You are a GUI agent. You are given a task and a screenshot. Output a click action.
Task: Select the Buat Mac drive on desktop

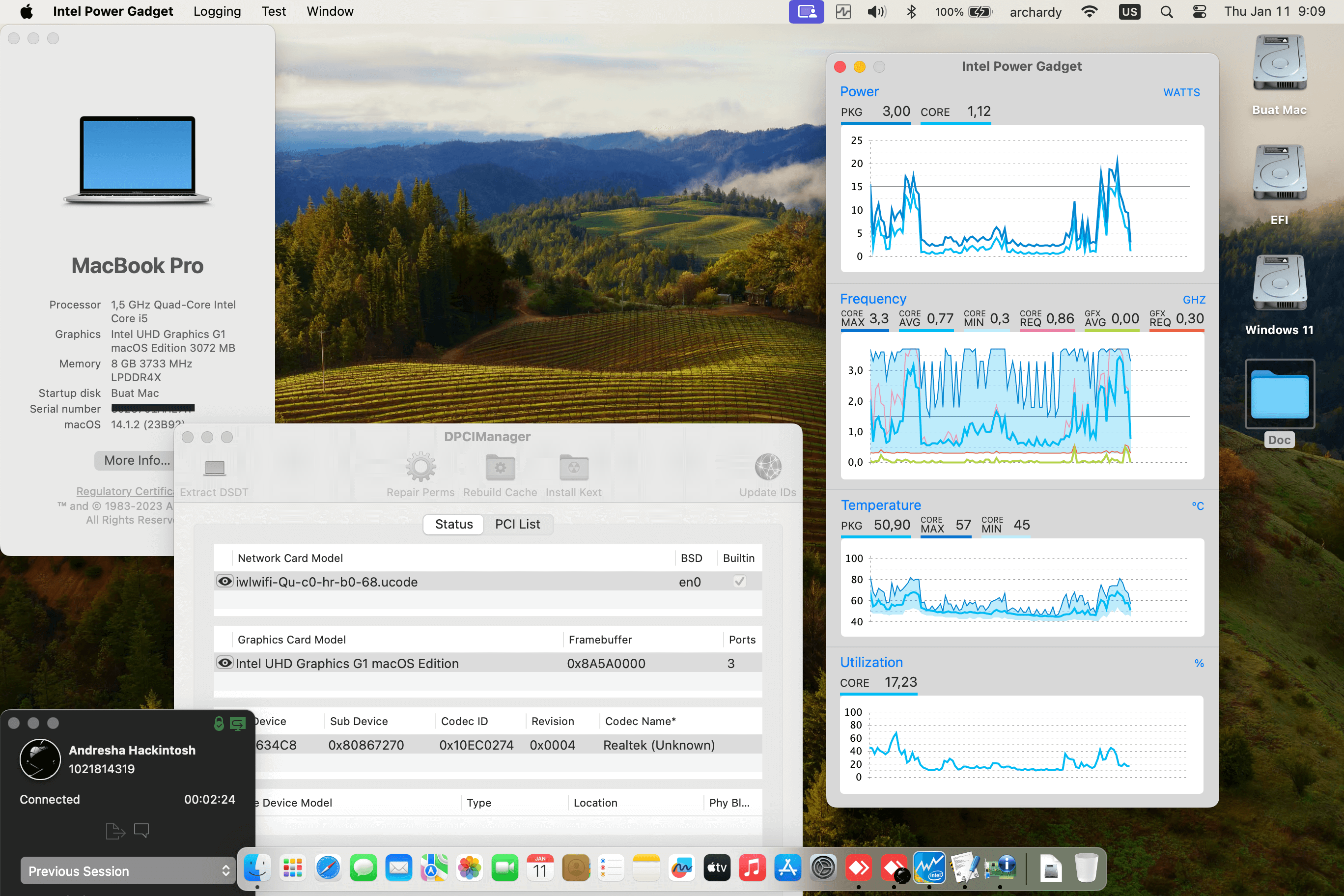(x=1280, y=76)
